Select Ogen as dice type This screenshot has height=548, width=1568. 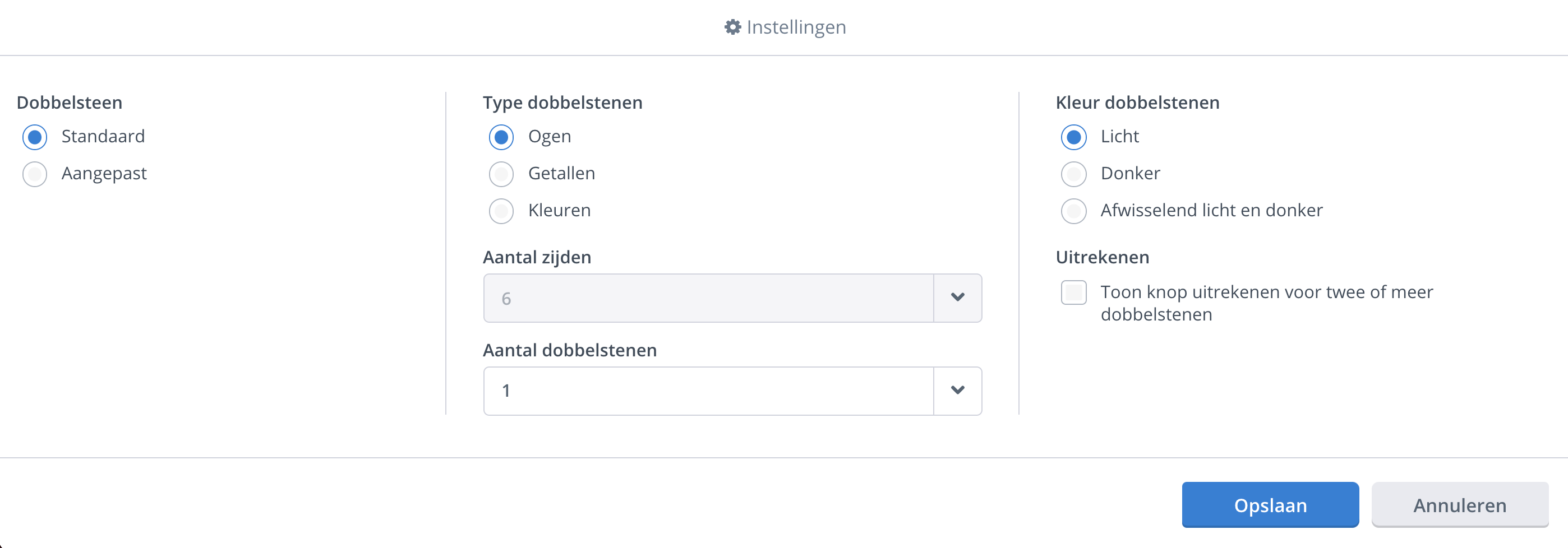(501, 137)
